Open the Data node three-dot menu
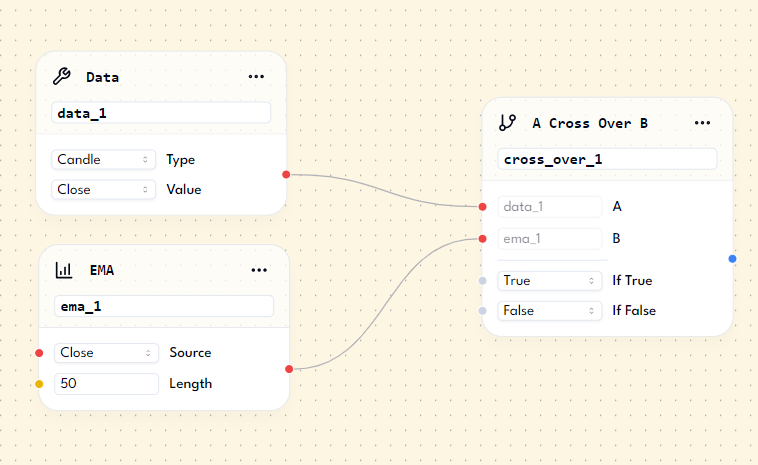Image resolution: width=758 pixels, height=465 pixels. [256, 76]
